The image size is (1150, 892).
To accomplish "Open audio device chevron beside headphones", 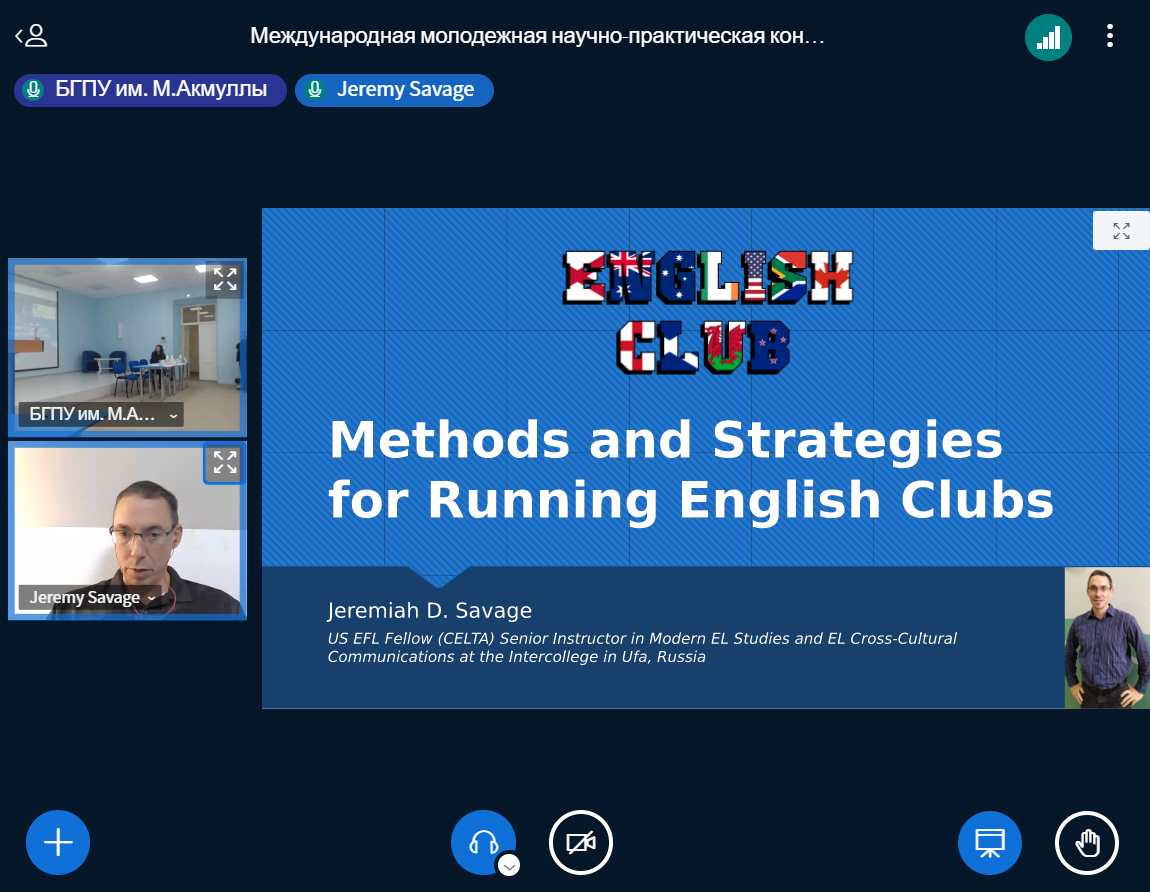I will (509, 866).
